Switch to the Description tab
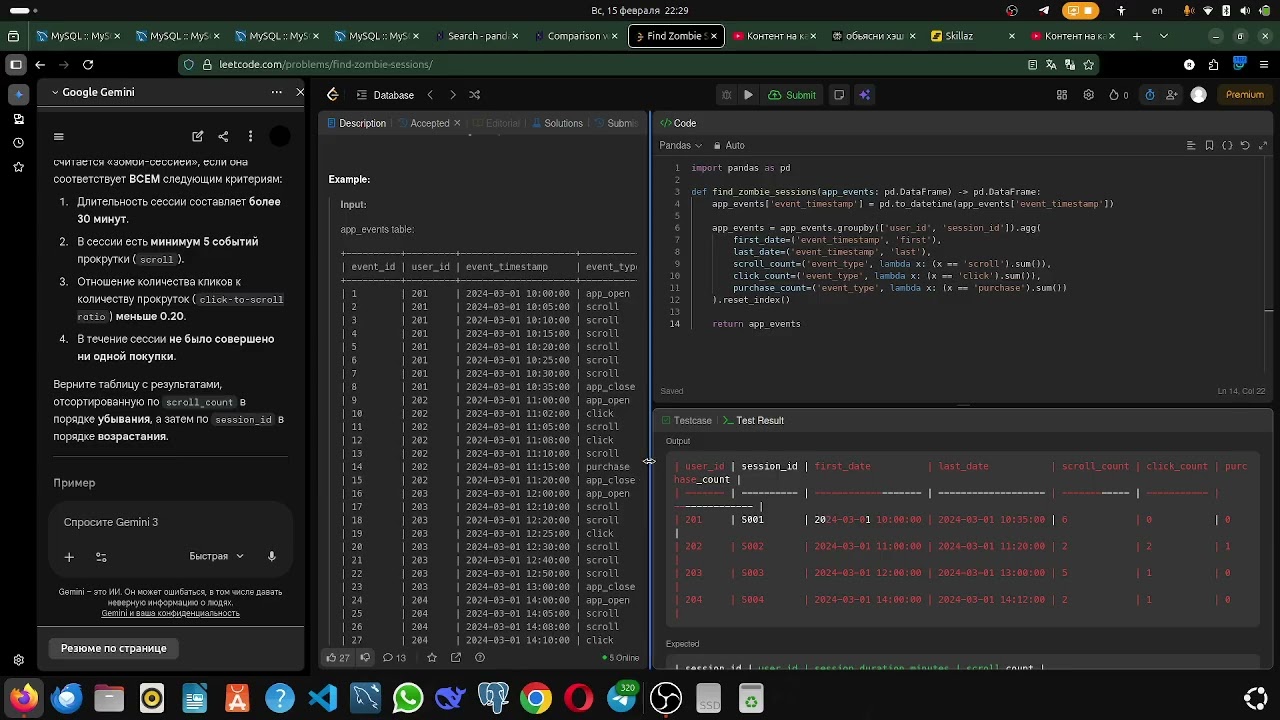1280x720 pixels. tap(356, 123)
